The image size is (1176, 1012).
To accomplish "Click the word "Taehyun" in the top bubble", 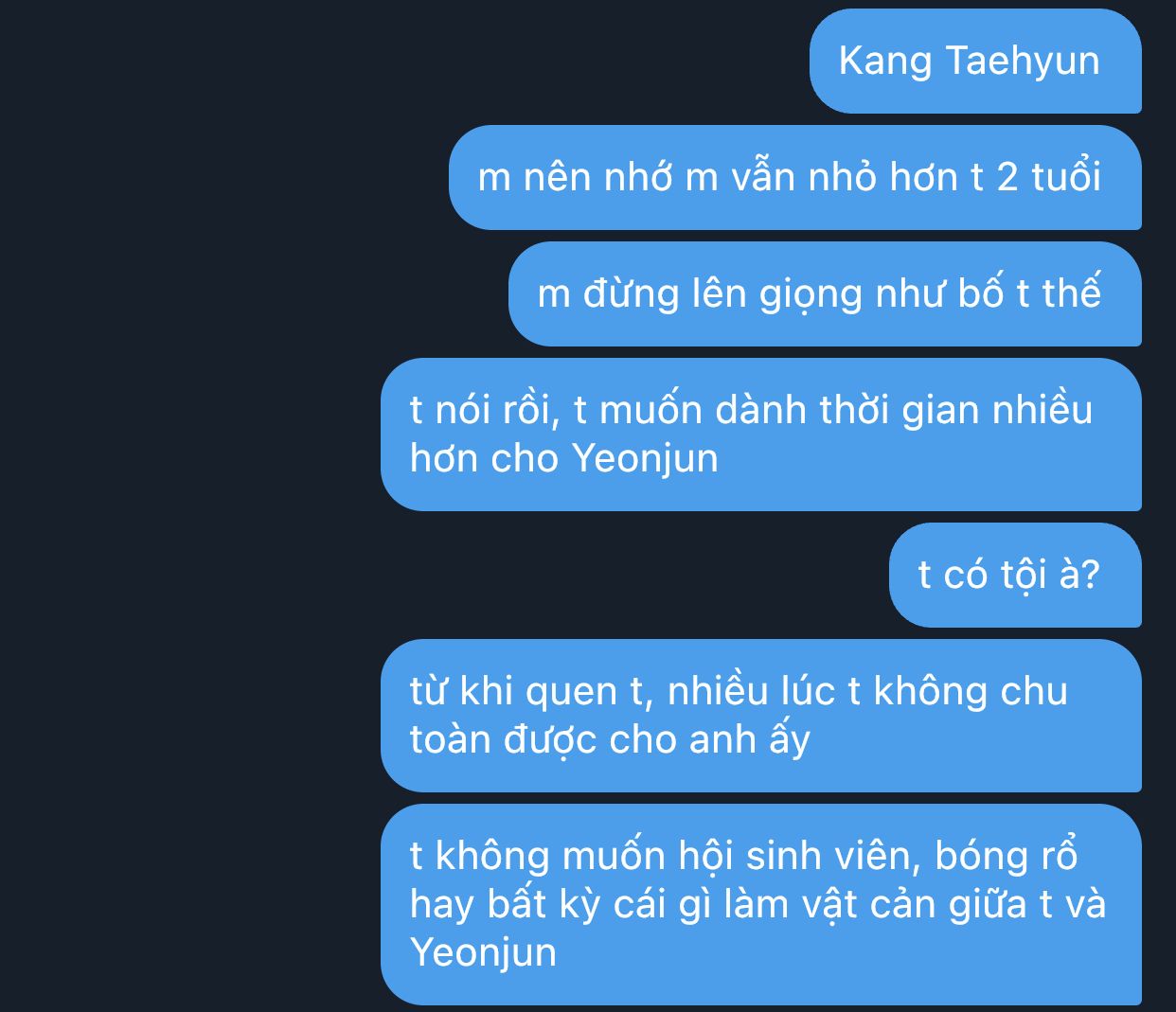I will point(1023,61).
